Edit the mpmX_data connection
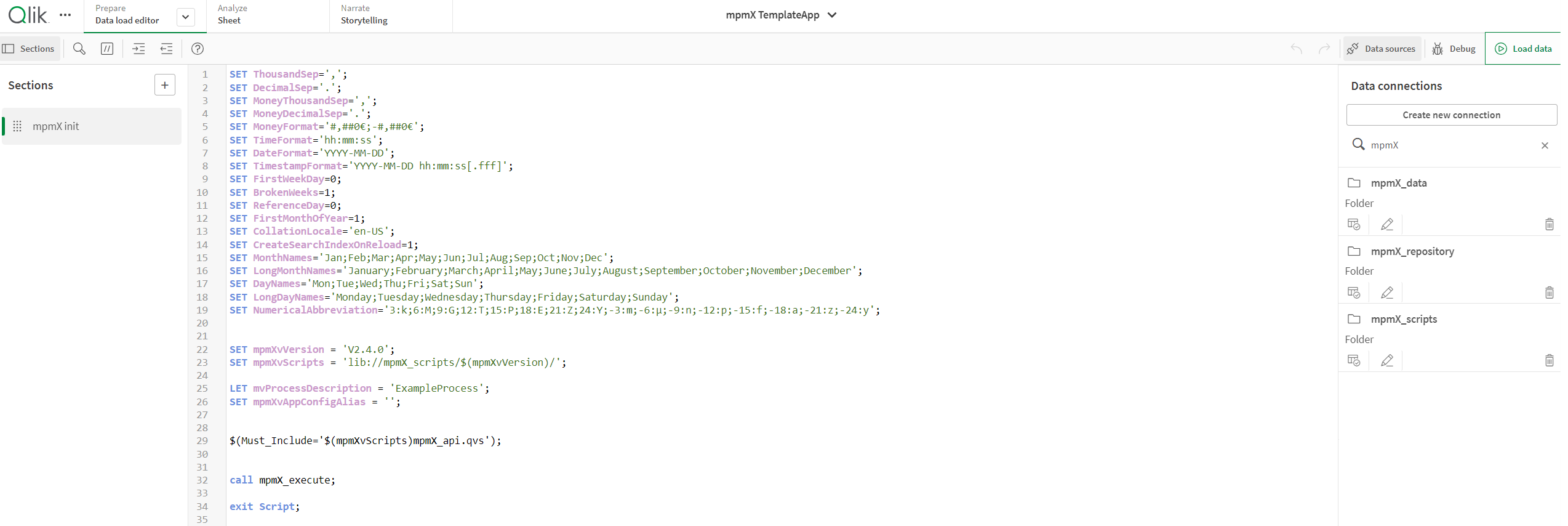This screenshot has width=1568, height=526. click(1387, 224)
